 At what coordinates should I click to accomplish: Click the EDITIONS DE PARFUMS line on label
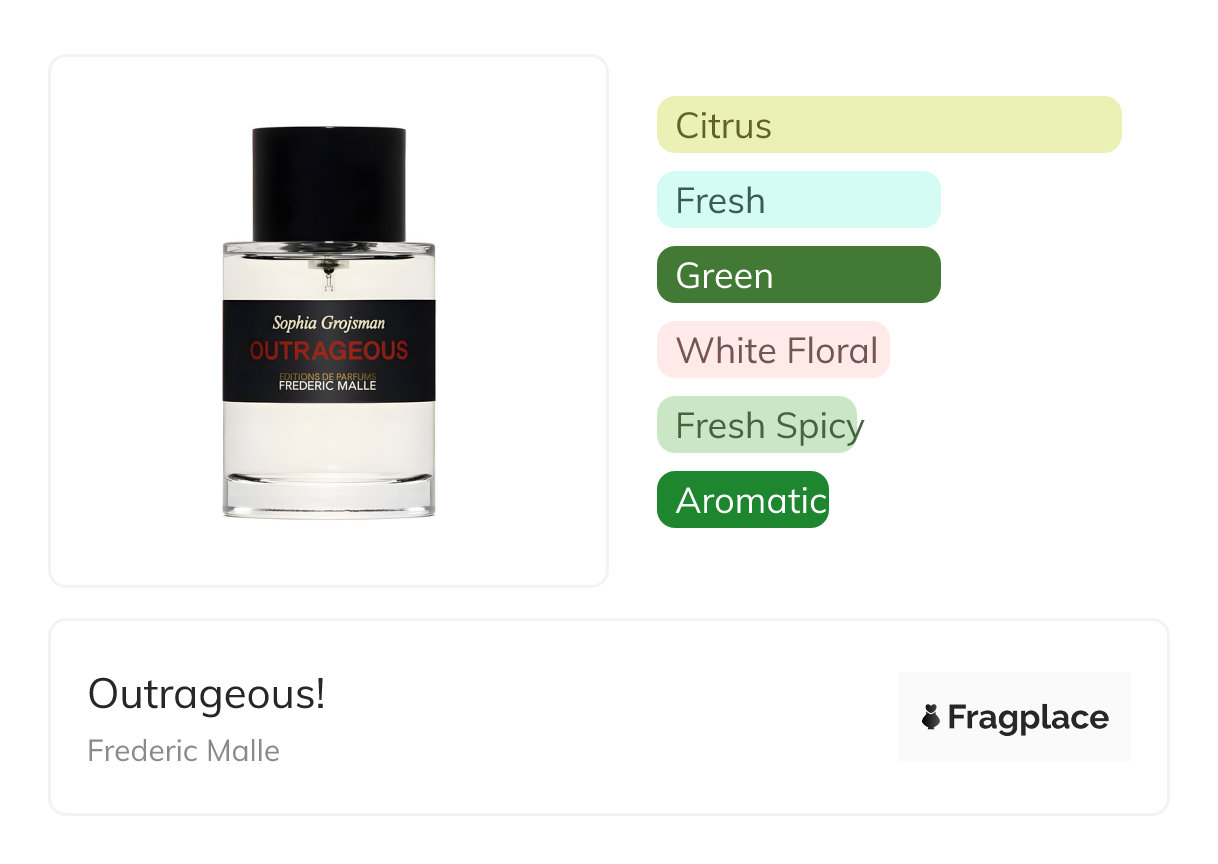coord(329,374)
